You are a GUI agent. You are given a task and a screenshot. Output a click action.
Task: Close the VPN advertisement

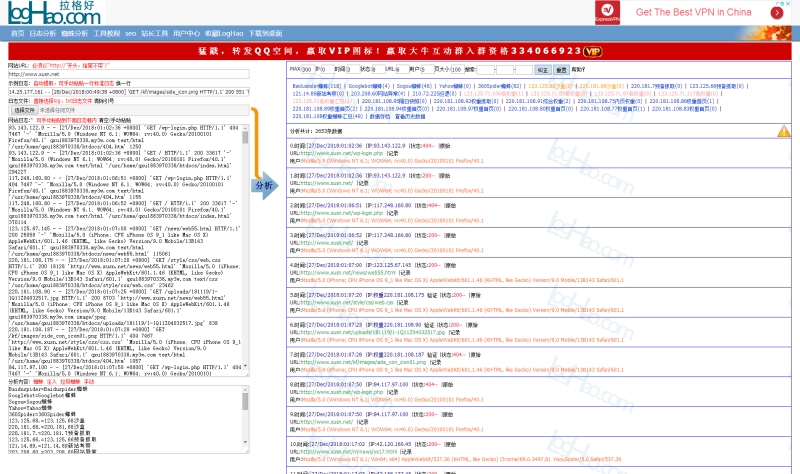tap(787, 4)
